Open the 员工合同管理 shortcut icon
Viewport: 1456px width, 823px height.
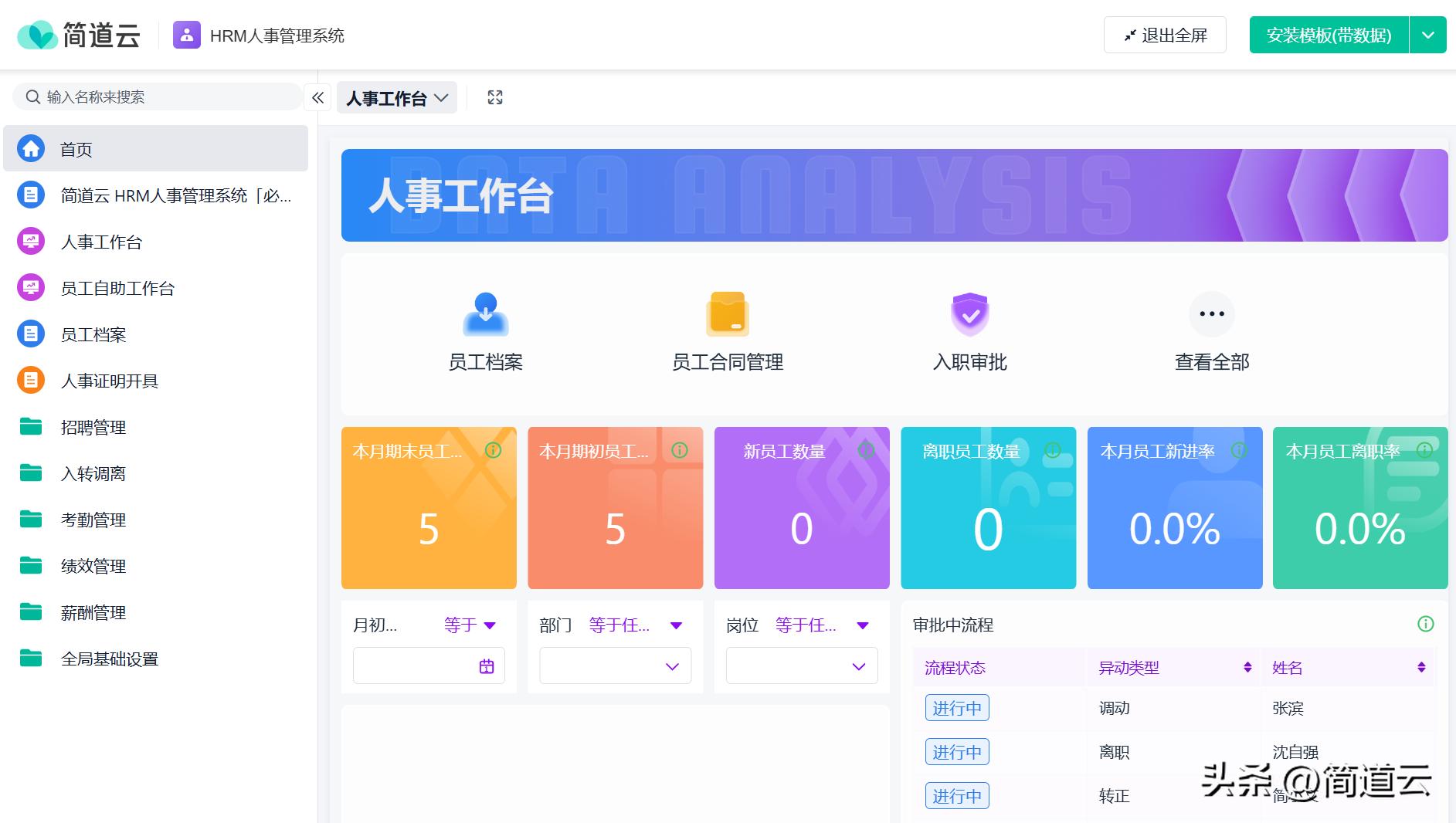point(727,314)
